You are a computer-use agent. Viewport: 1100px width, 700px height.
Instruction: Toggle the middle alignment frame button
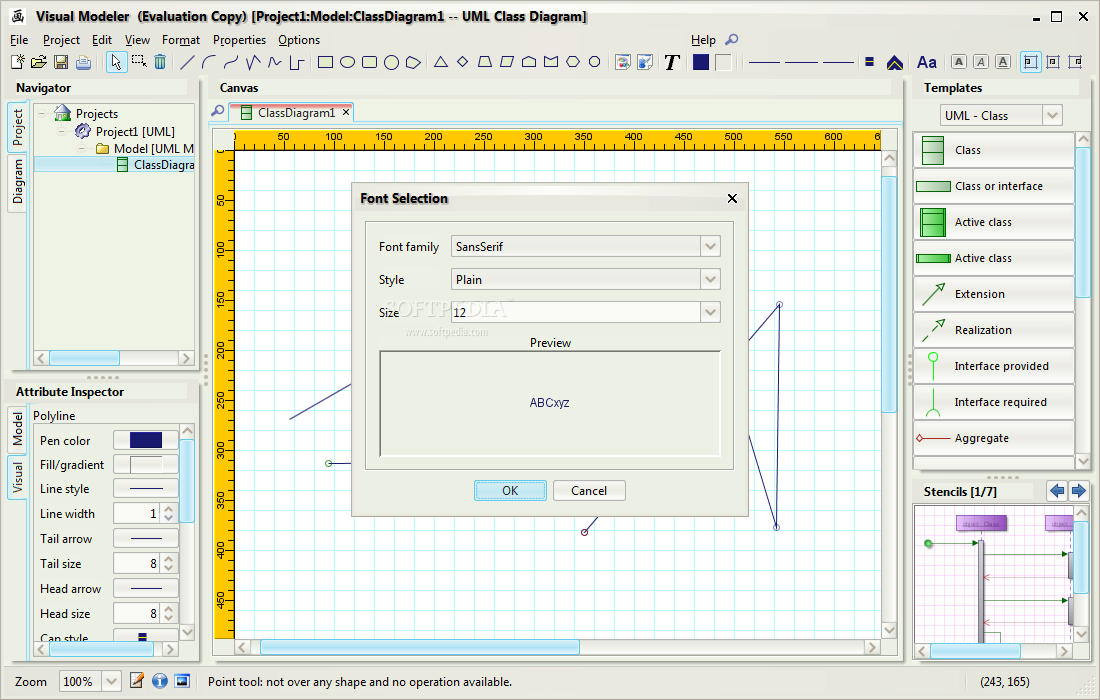pyautogui.click(x=1052, y=62)
